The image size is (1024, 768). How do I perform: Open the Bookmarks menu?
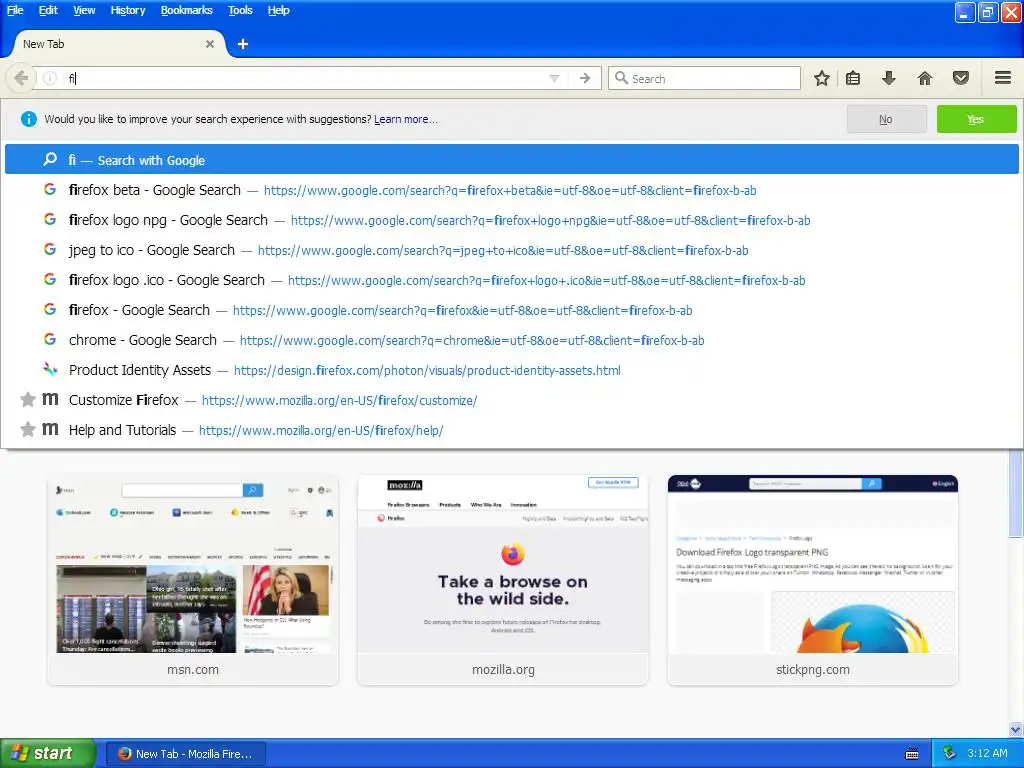click(187, 10)
